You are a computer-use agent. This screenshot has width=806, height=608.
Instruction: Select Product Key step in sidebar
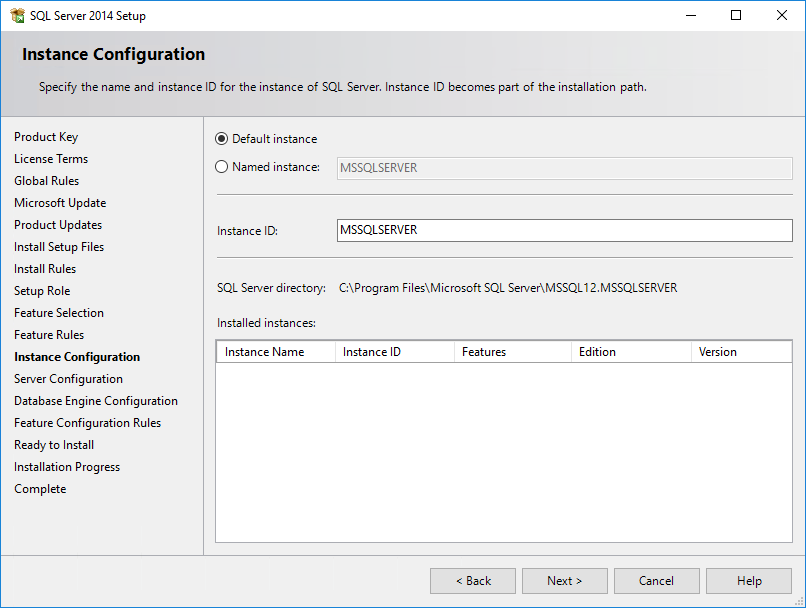pyautogui.click(x=46, y=137)
